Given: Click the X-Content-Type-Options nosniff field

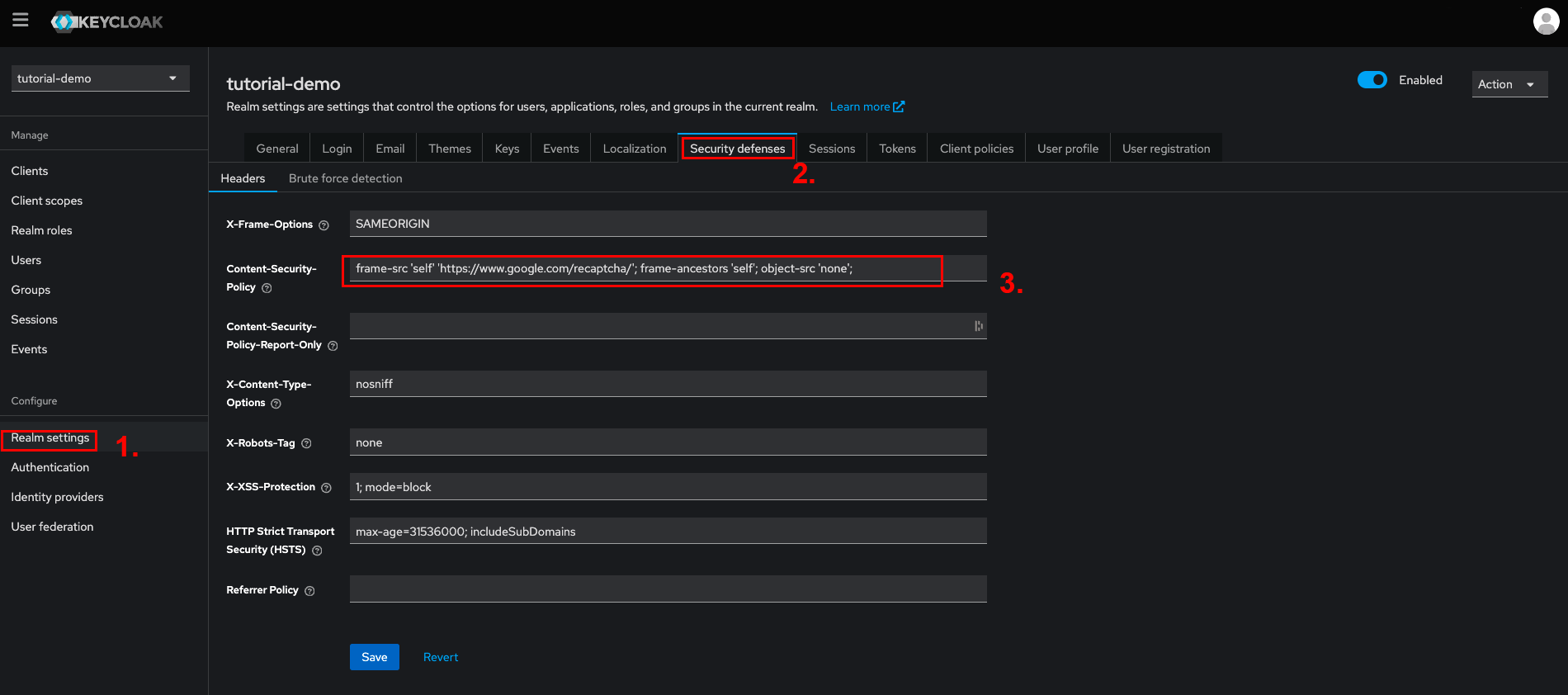Looking at the screenshot, I should click(668, 384).
